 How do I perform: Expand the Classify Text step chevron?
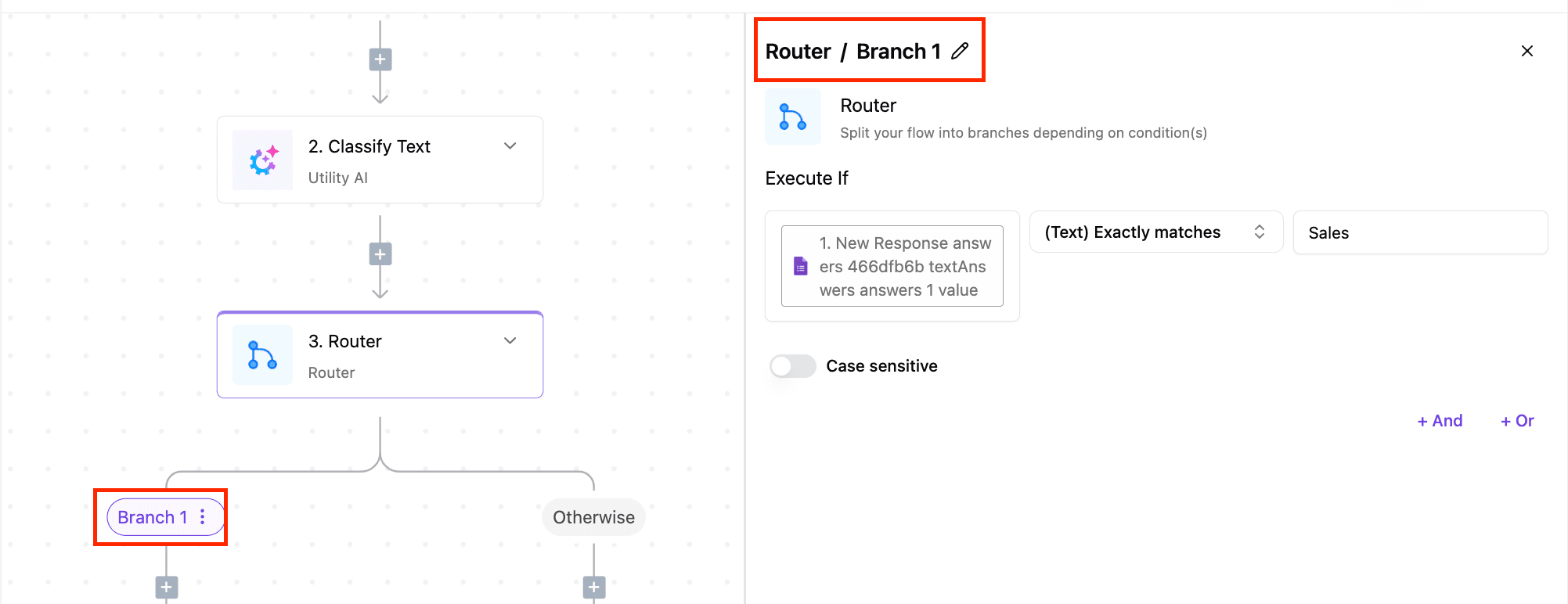click(510, 146)
